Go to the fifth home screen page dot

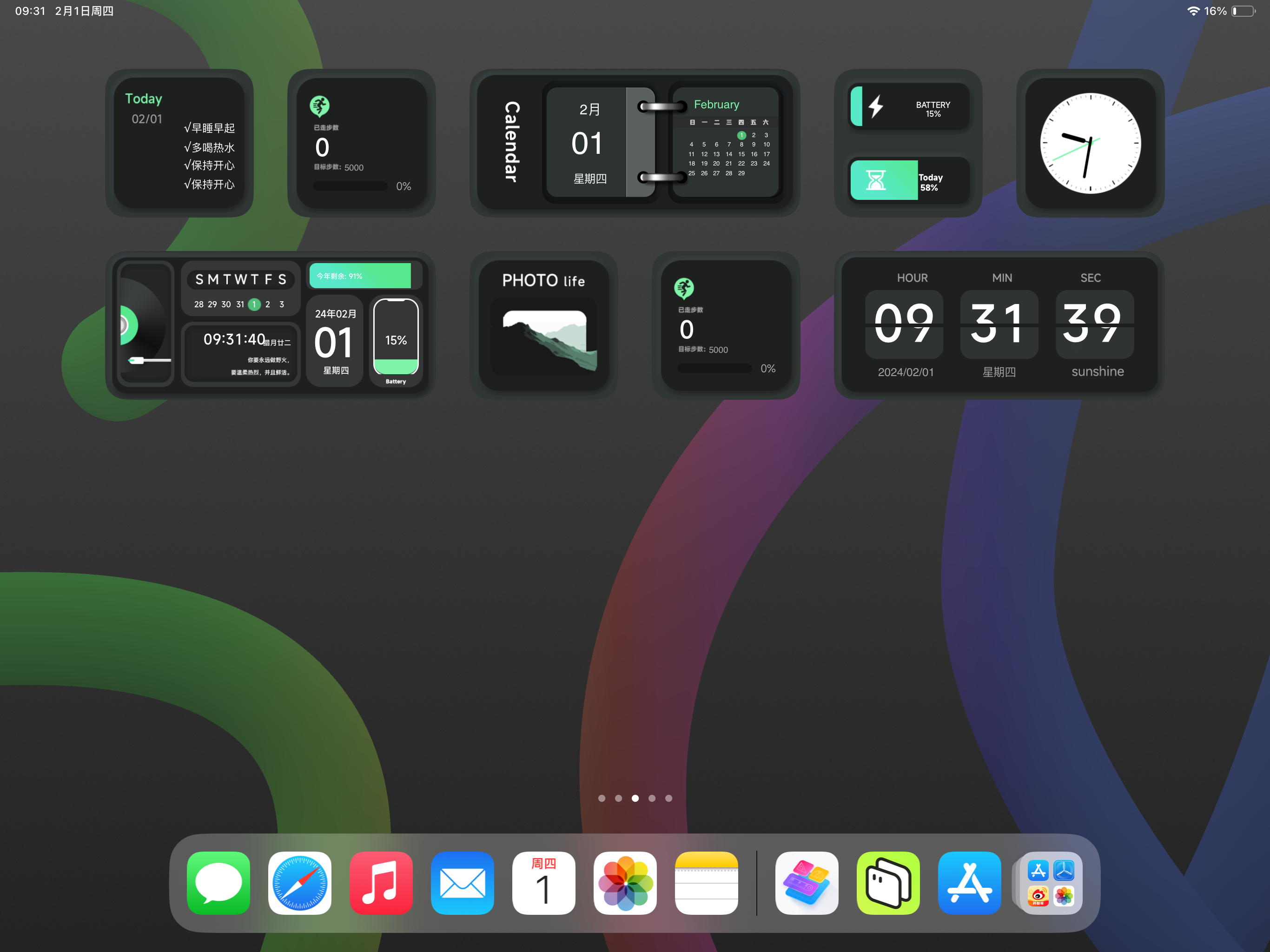[x=668, y=798]
